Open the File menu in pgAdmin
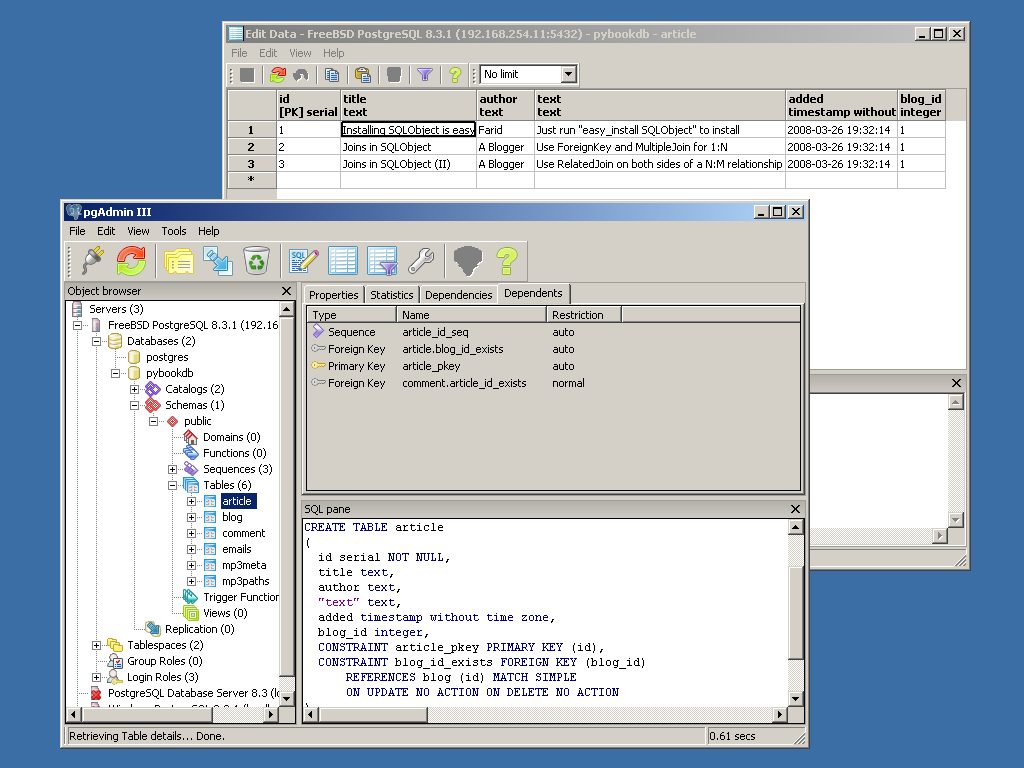1024x768 pixels. [x=77, y=231]
